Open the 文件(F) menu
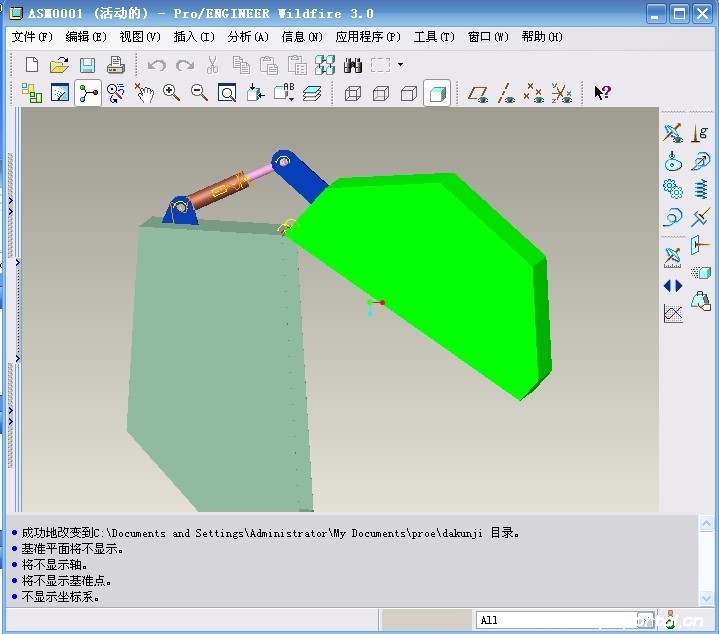Image resolution: width=719 pixels, height=634 pixels. coord(32,37)
